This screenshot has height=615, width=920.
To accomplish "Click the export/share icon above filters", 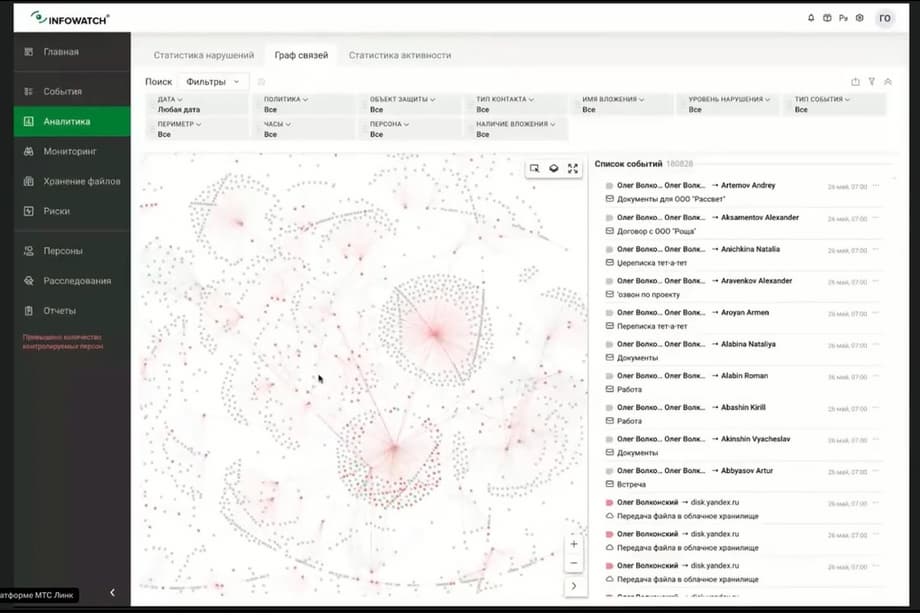I will pyautogui.click(x=855, y=82).
